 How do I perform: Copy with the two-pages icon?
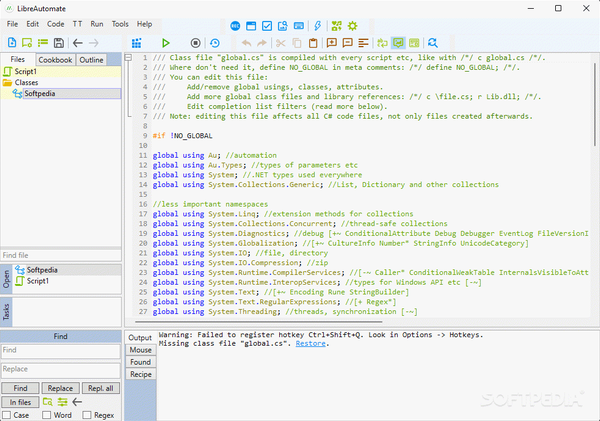(297, 43)
